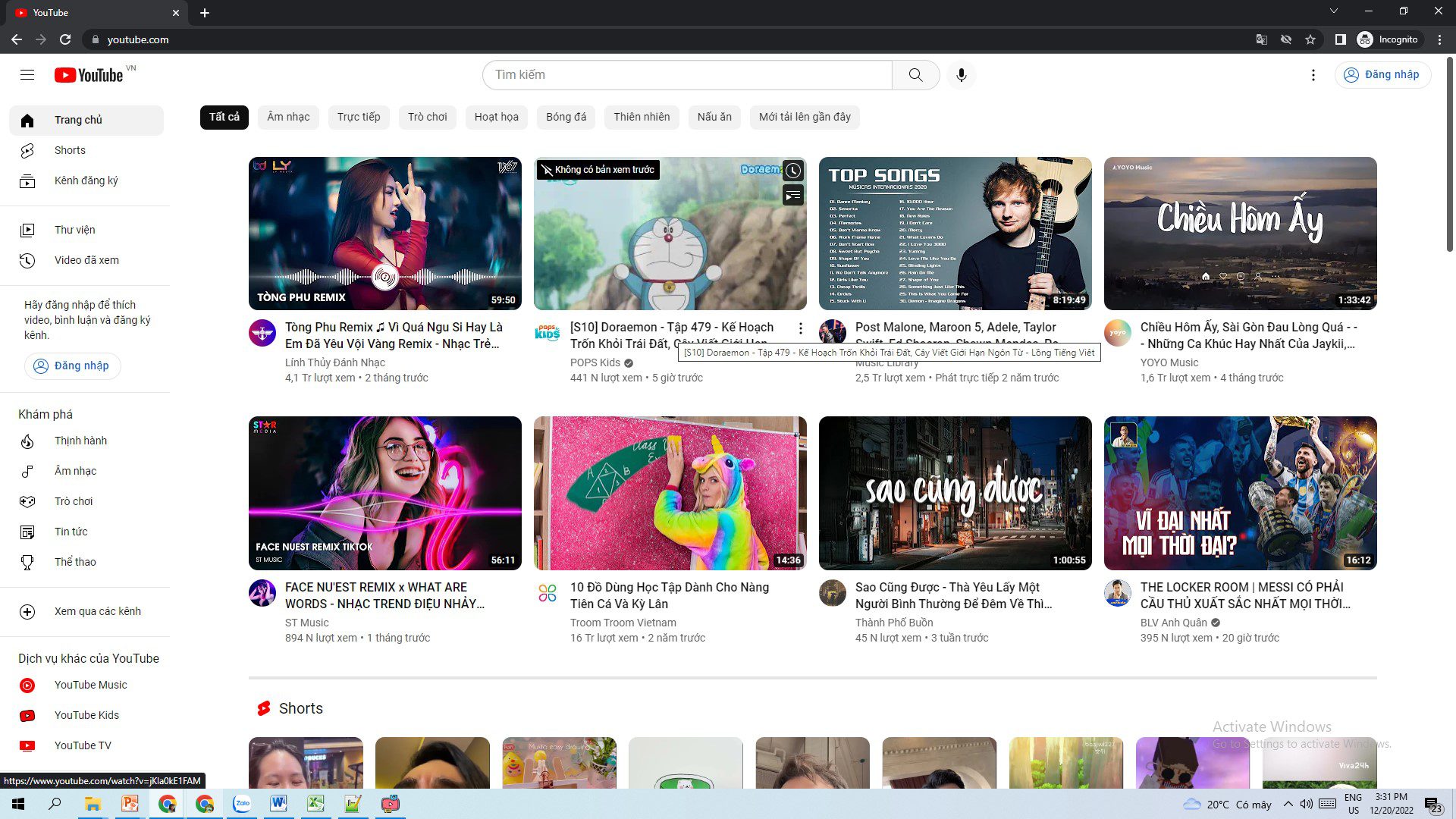The image size is (1456, 819).
Task: Select the Tất cả filter chip
Action: tap(224, 117)
